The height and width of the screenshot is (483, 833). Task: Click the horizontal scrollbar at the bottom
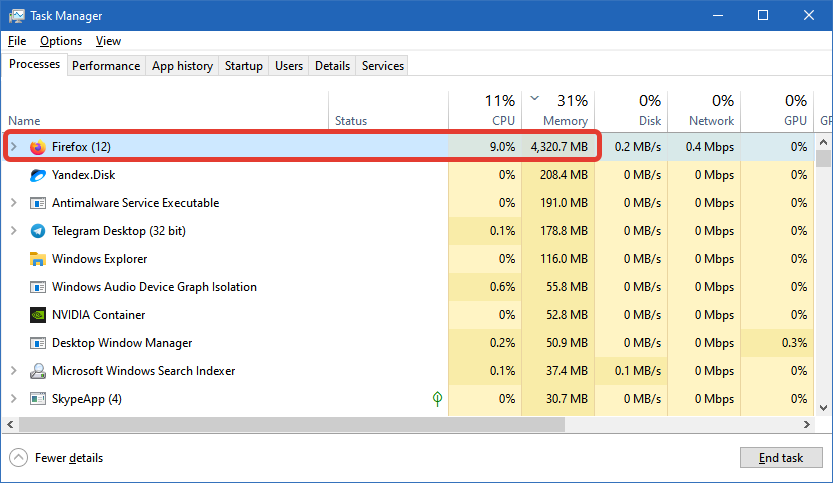tap(300, 425)
